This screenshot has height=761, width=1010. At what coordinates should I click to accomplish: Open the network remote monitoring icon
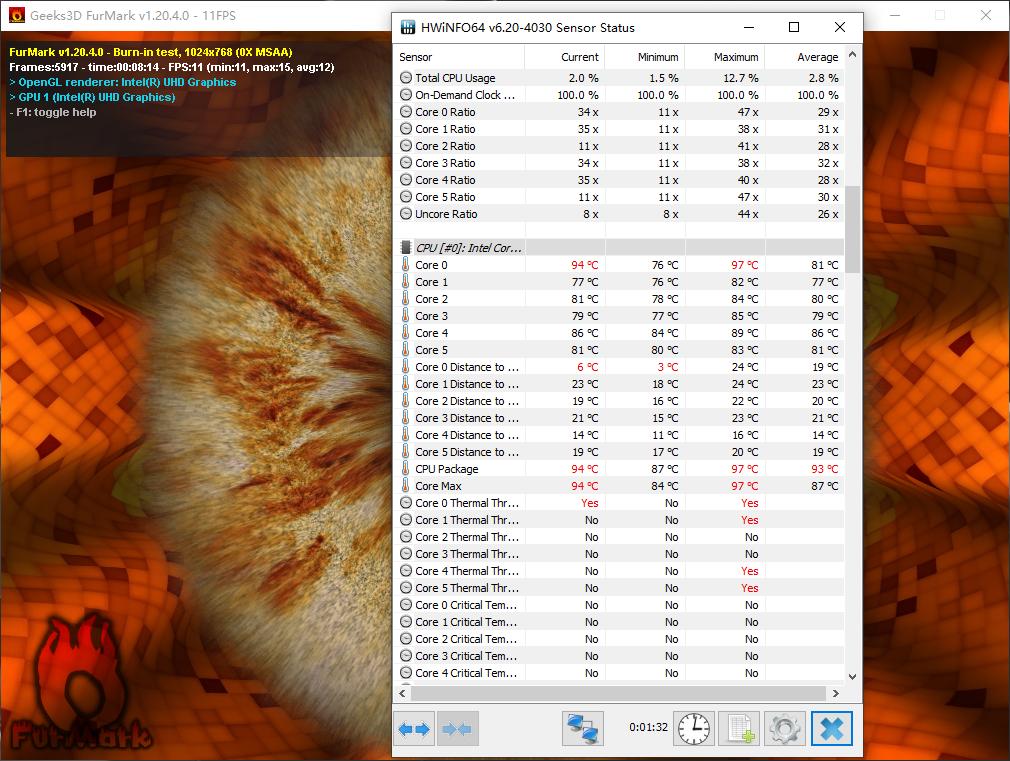(x=582, y=729)
